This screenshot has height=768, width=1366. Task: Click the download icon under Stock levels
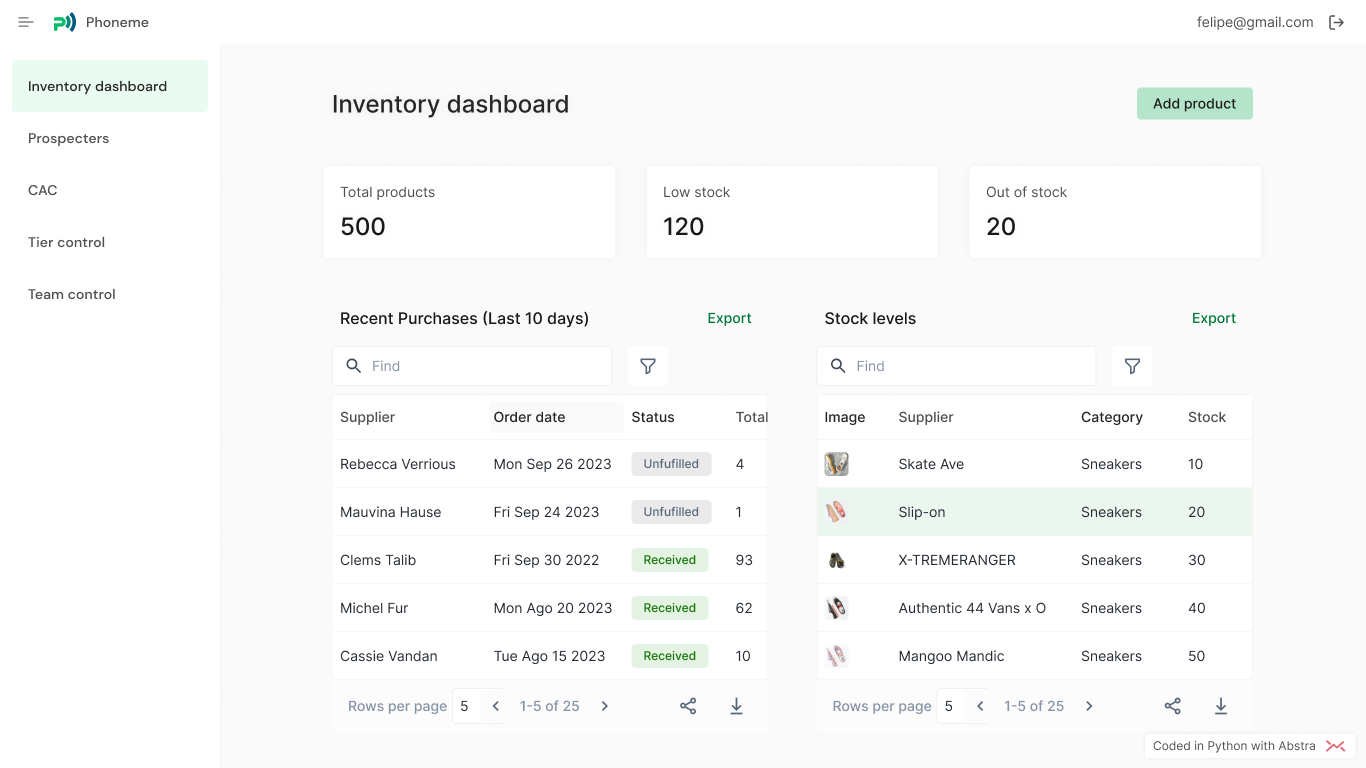coord(1221,705)
